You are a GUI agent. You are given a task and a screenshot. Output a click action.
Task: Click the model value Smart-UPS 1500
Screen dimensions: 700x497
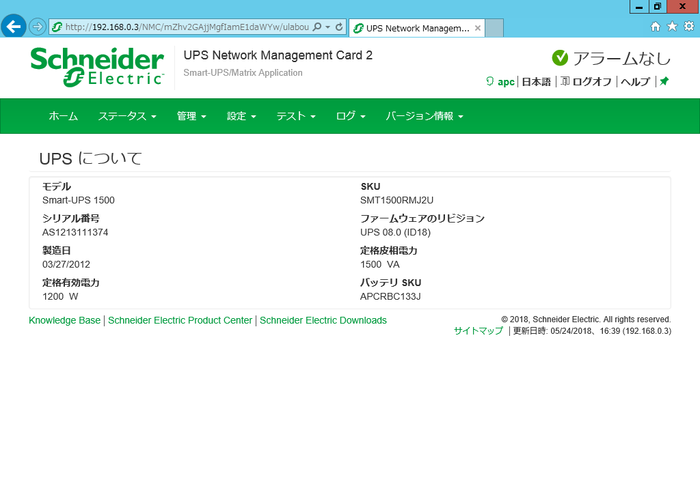point(79,200)
